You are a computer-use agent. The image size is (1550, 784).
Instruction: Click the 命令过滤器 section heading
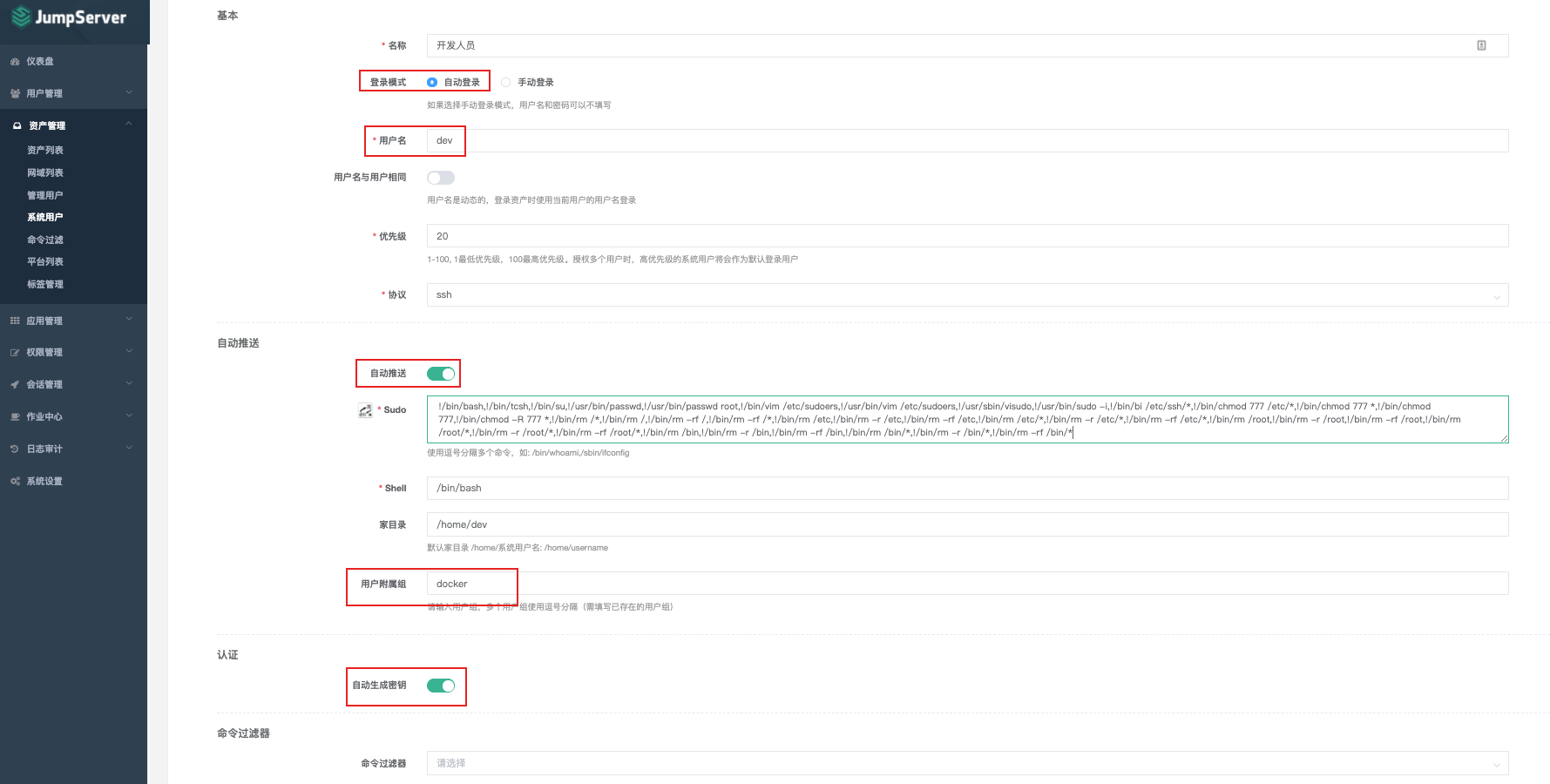pyautogui.click(x=243, y=733)
